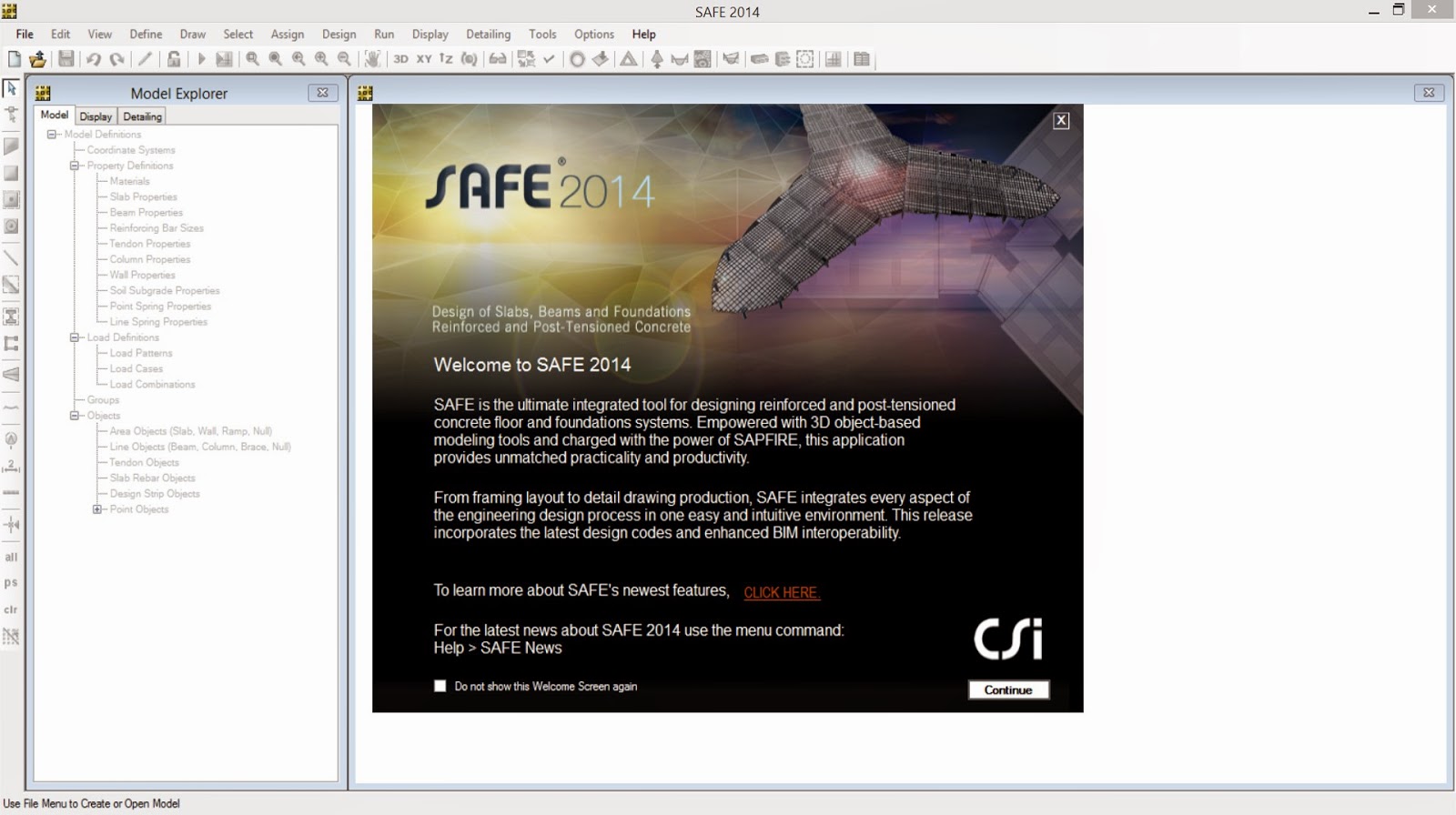Collapse the Objects tree node
This screenshot has width=1456, height=815.
(x=75, y=416)
